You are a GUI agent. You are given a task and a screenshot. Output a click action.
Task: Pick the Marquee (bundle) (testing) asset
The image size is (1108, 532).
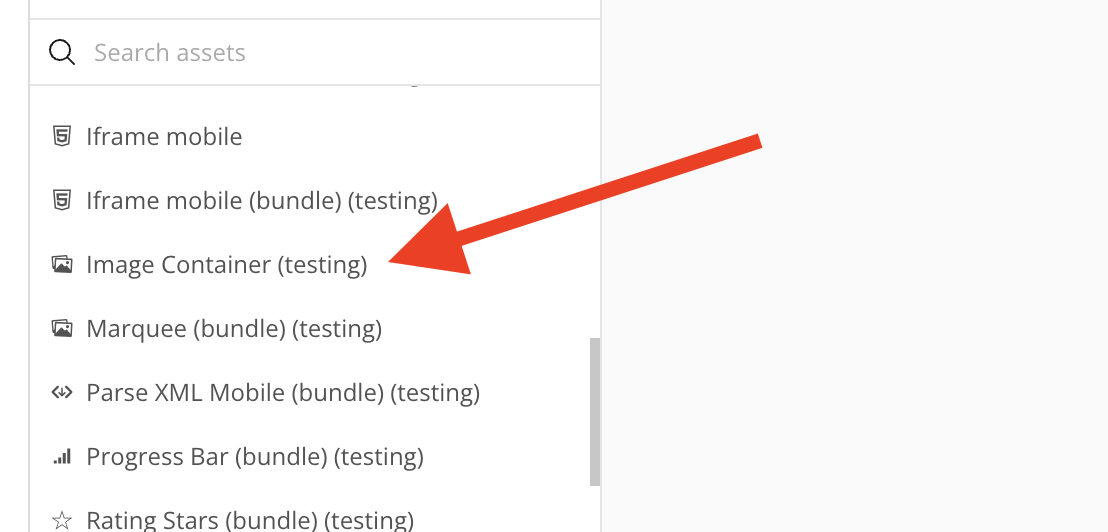pyautogui.click(x=234, y=328)
